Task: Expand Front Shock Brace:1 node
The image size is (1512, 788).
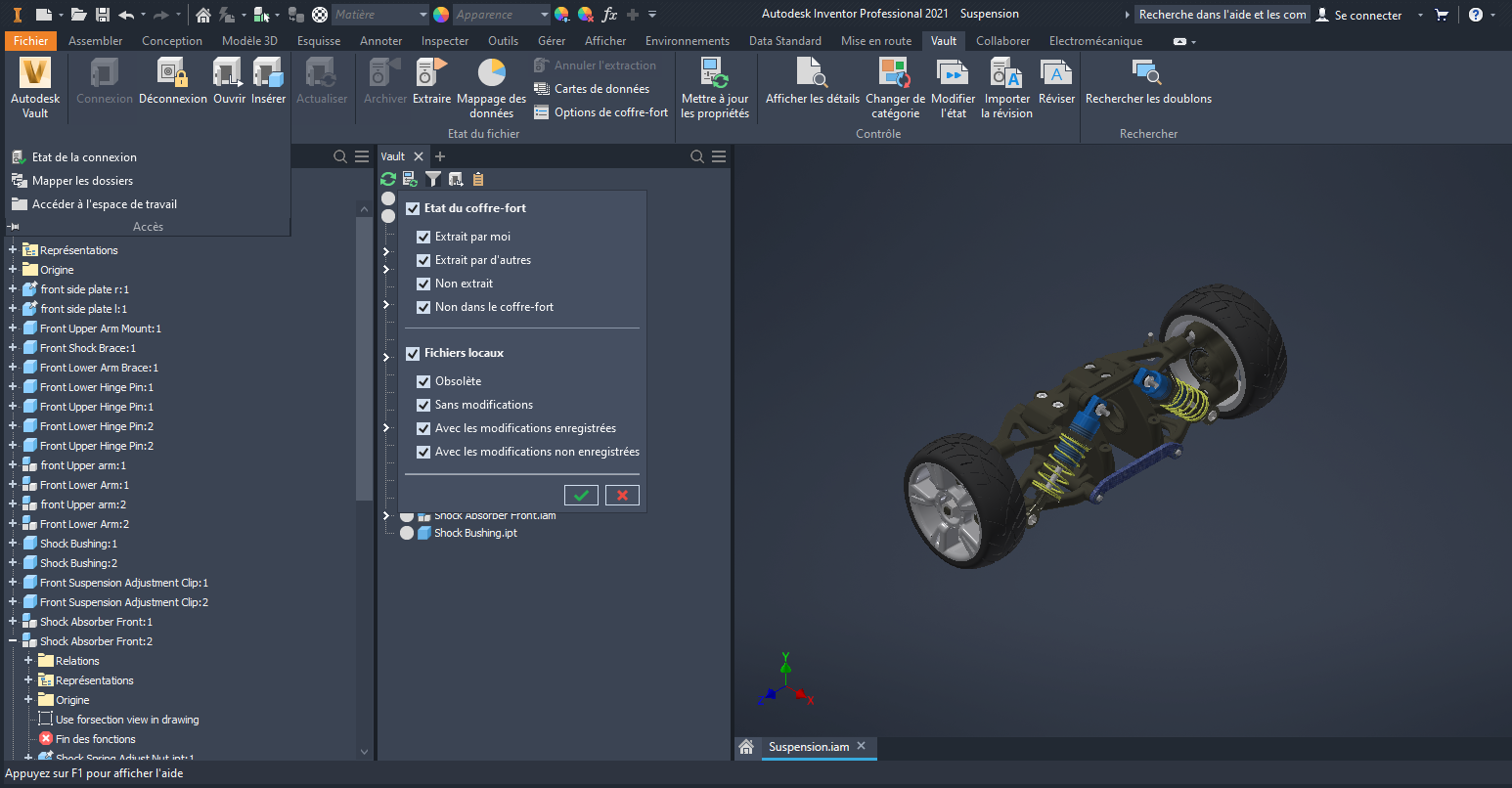Action: click(x=13, y=348)
